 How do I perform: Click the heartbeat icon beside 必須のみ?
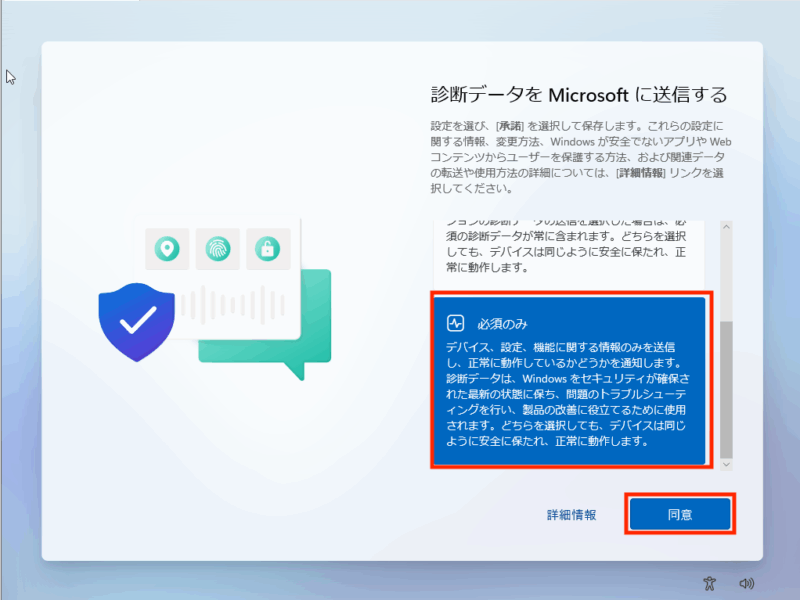[455, 323]
